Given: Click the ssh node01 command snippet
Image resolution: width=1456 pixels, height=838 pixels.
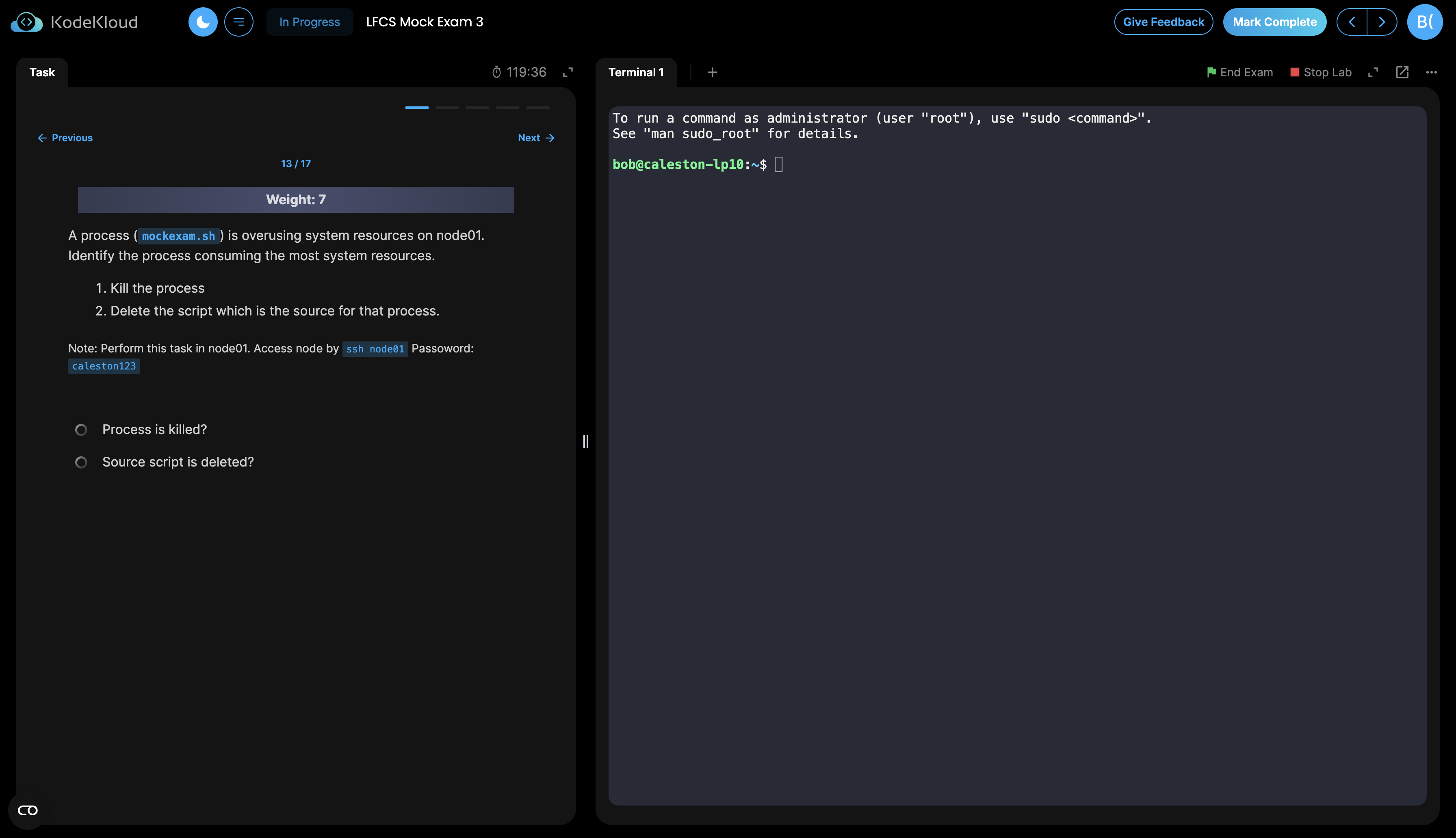Looking at the screenshot, I should [375, 349].
